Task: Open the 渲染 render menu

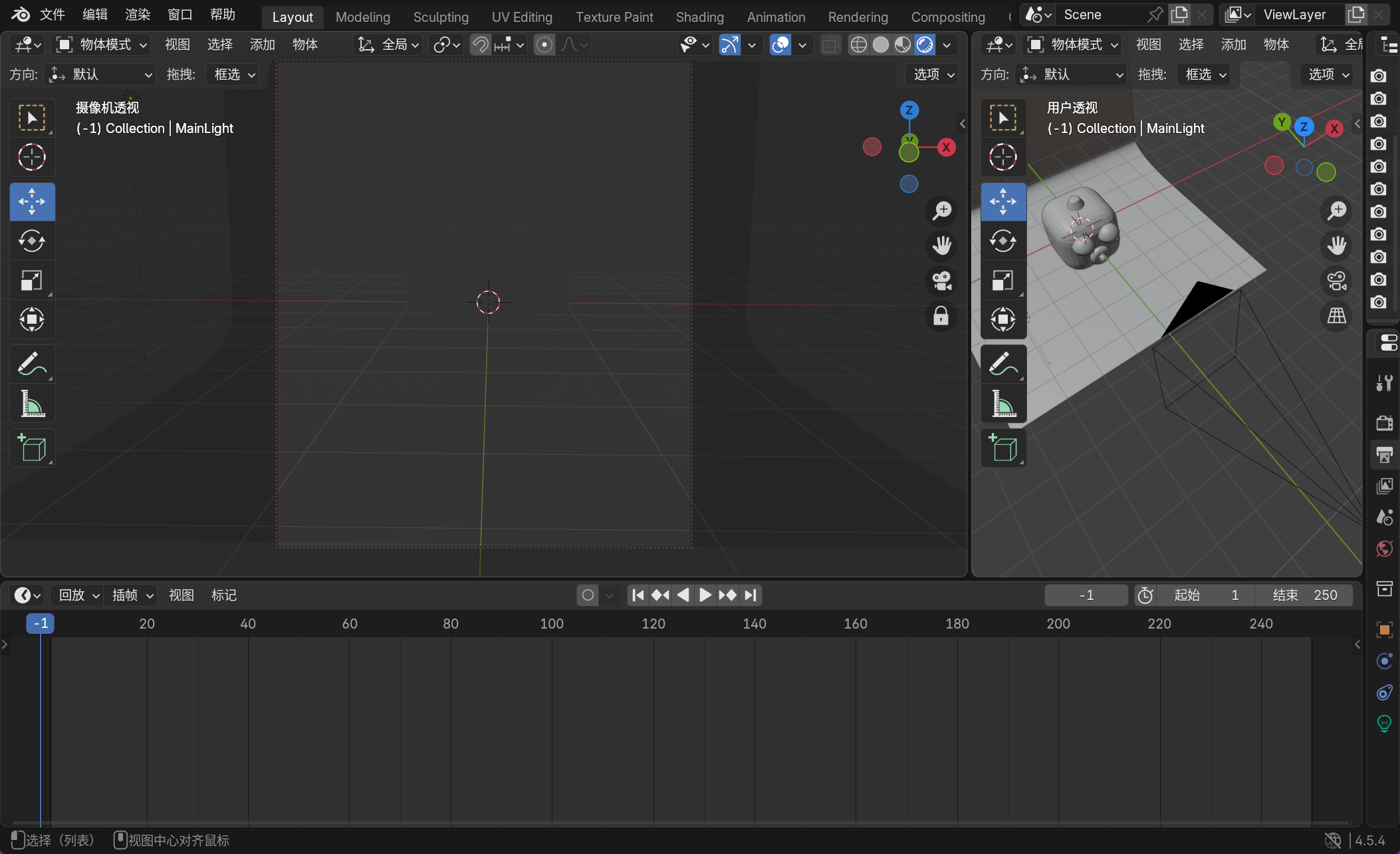Action: pos(138,15)
